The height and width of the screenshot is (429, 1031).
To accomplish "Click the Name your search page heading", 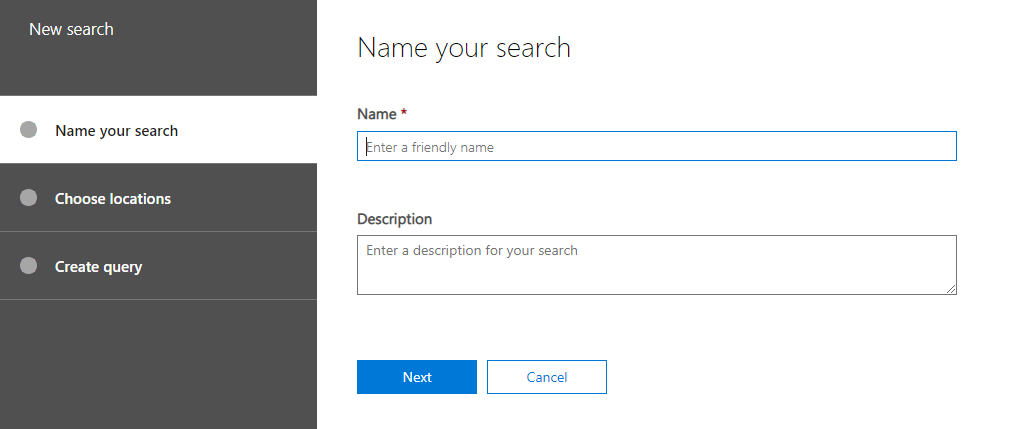I will [x=464, y=48].
